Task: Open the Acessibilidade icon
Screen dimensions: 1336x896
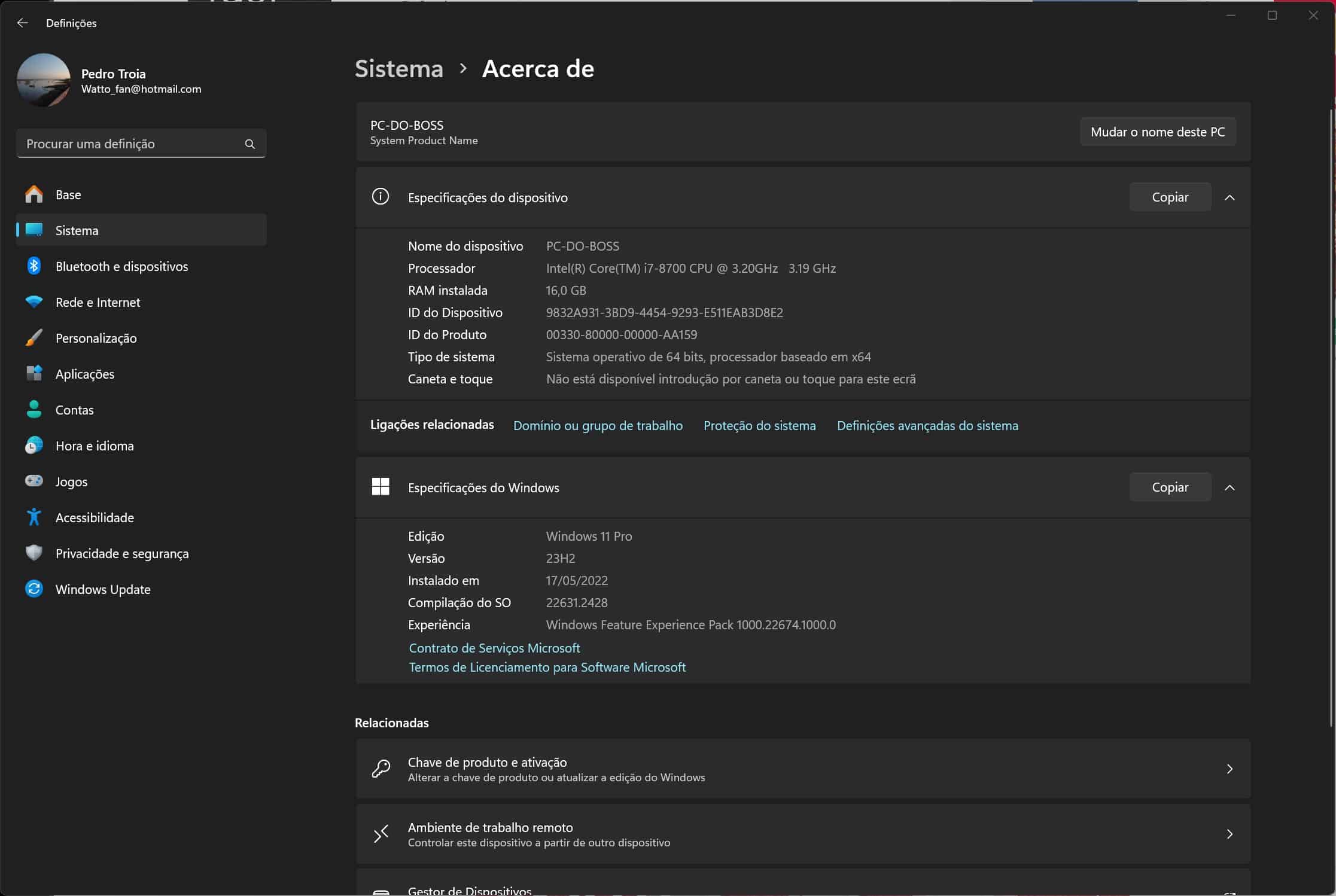Action: (34, 517)
